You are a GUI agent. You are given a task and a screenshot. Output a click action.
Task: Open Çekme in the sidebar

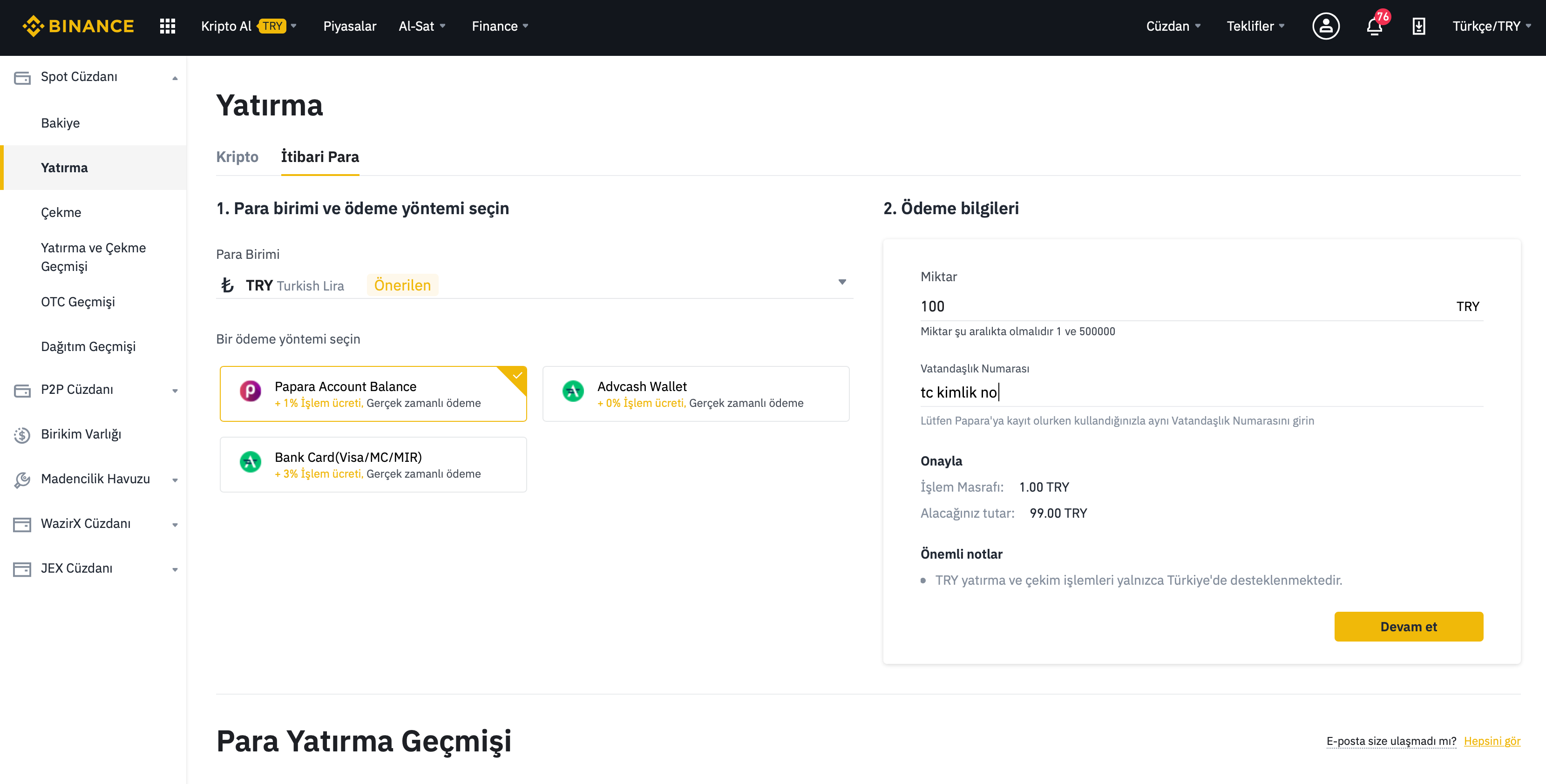point(93,212)
